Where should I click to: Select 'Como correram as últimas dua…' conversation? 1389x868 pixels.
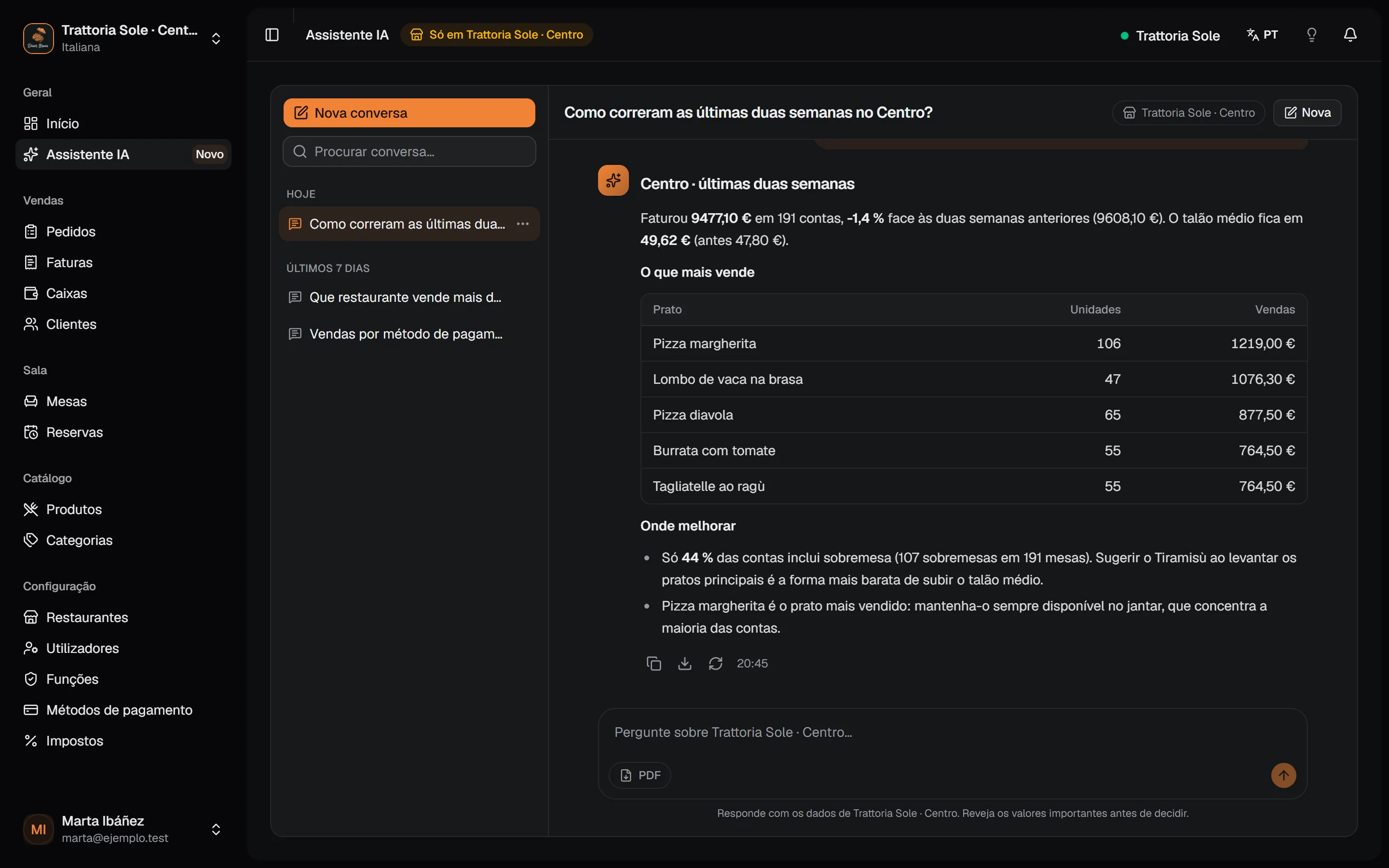pyautogui.click(x=409, y=224)
